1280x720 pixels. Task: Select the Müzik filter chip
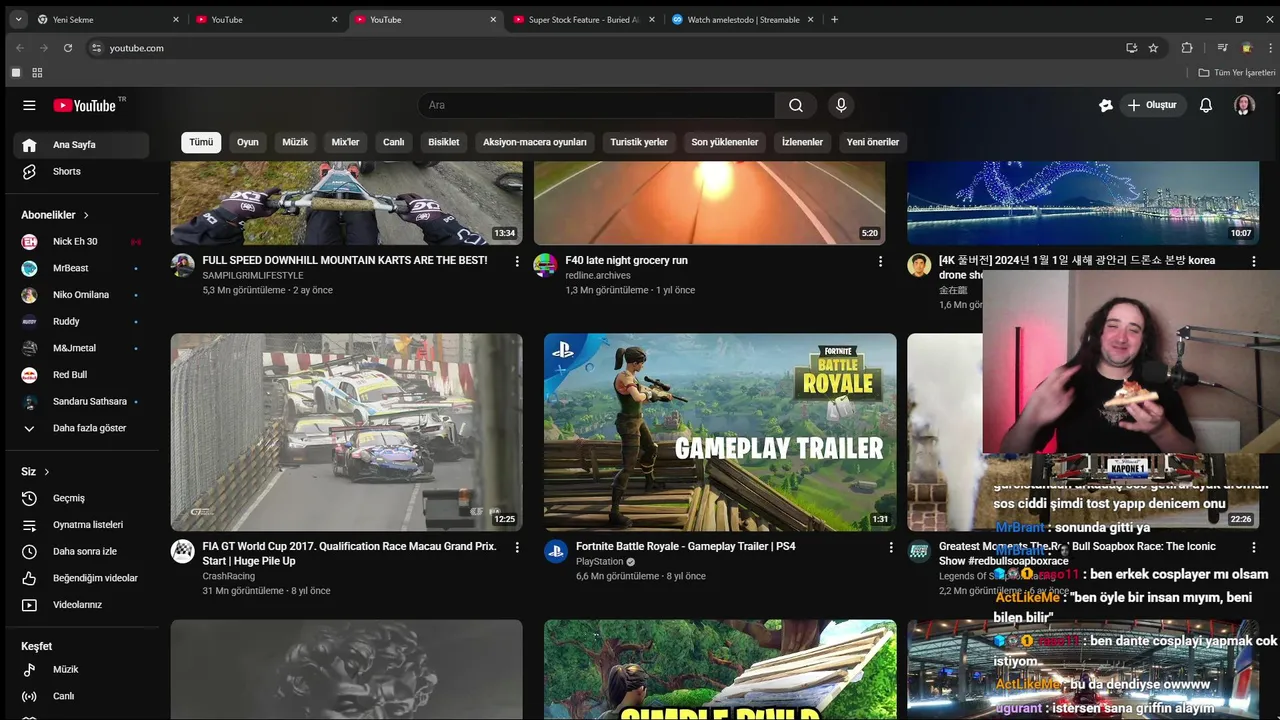point(295,142)
